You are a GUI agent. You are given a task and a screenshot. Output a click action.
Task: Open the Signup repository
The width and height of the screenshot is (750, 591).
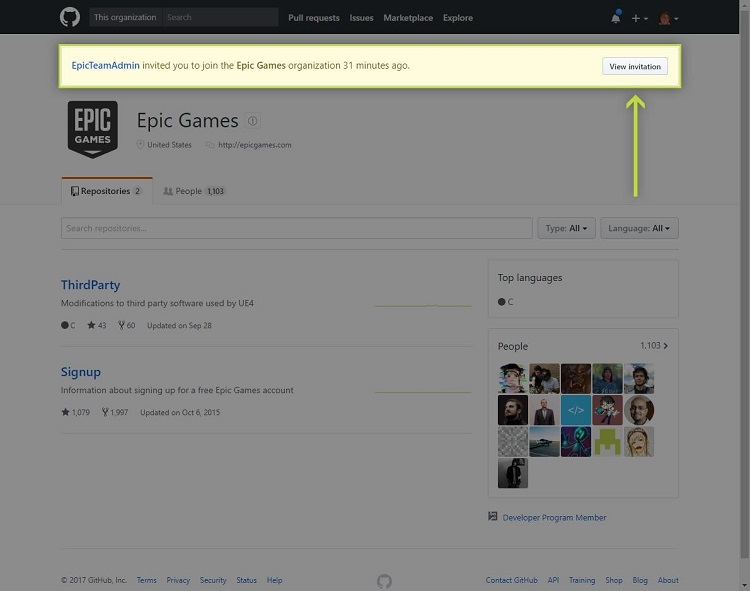81,372
